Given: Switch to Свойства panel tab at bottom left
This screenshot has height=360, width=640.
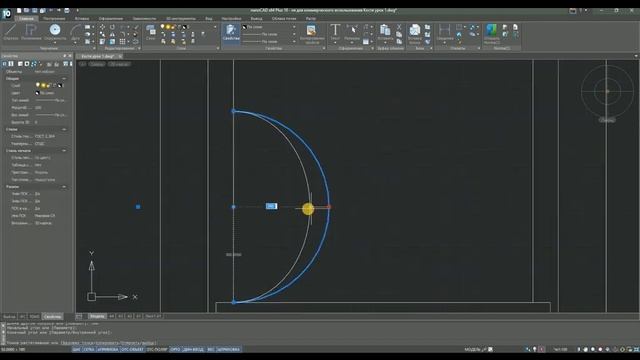Looking at the screenshot, I should [52, 317].
